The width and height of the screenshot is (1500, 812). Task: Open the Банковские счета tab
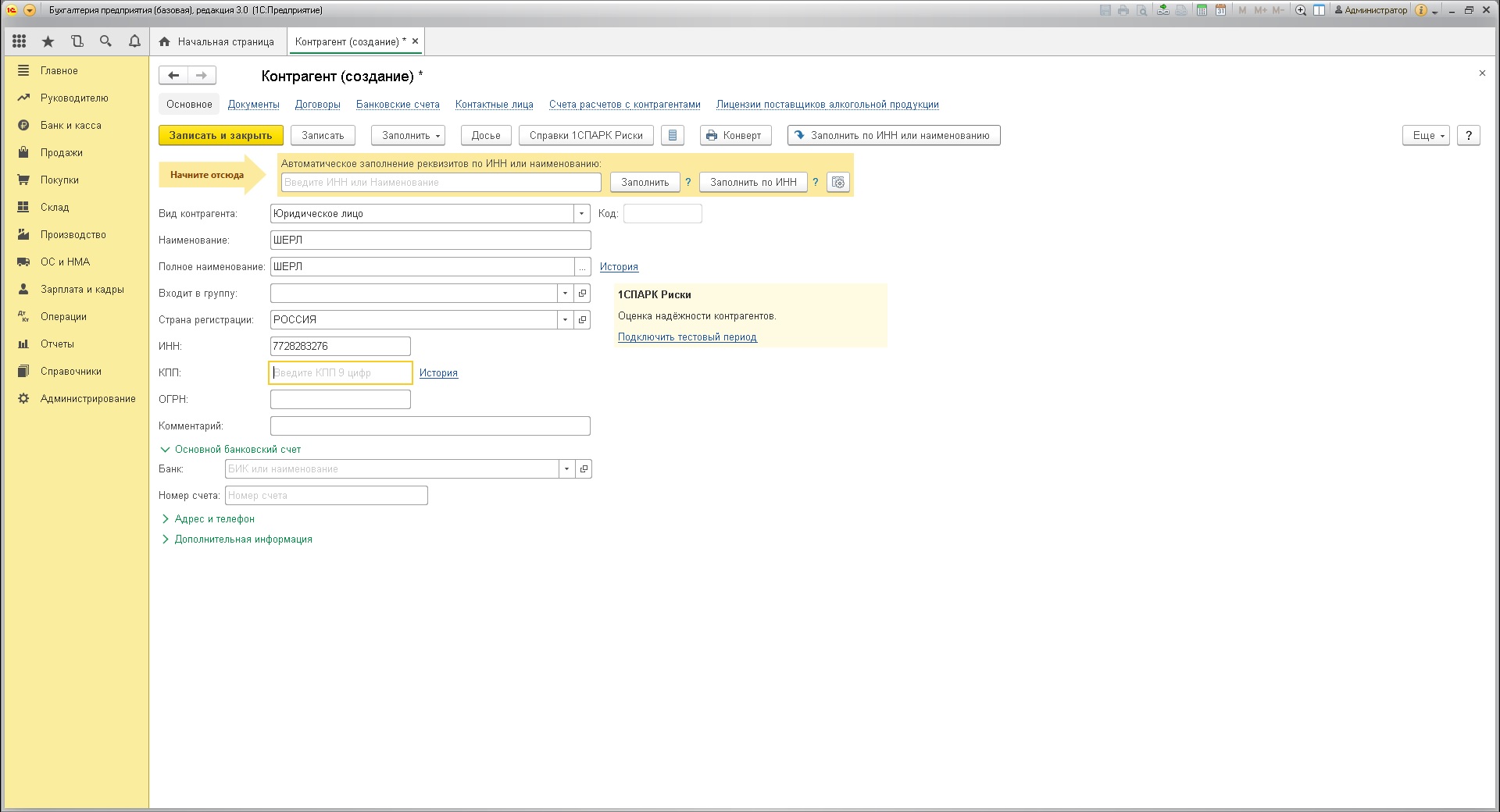click(398, 105)
